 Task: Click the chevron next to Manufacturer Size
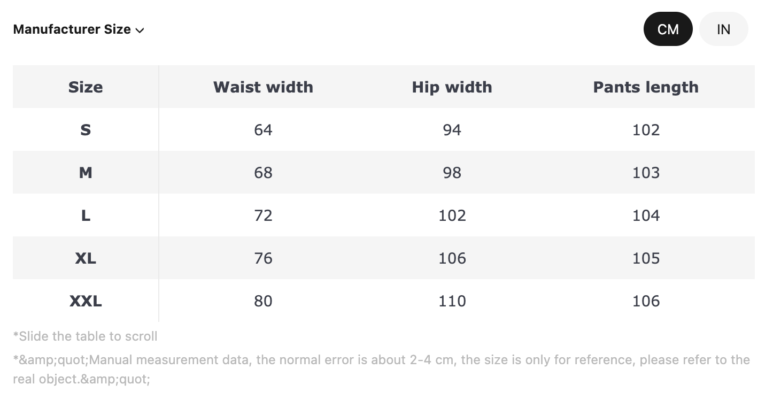click(x=140, y=30)
